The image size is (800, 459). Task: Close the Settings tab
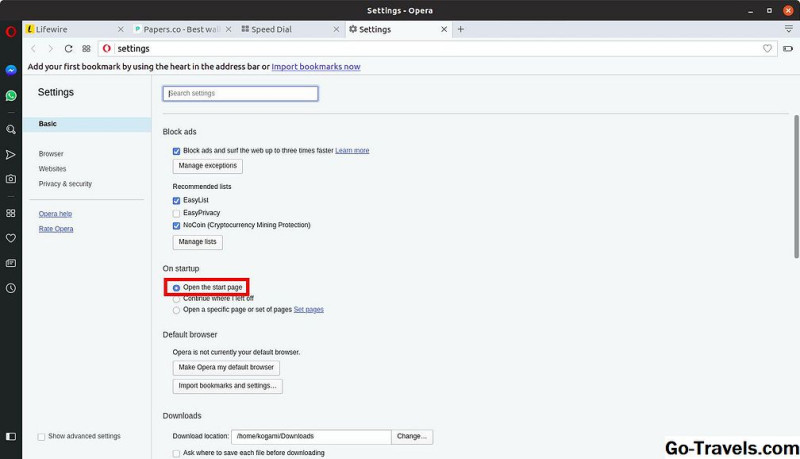pyautogui.click(x=444, y=30)
